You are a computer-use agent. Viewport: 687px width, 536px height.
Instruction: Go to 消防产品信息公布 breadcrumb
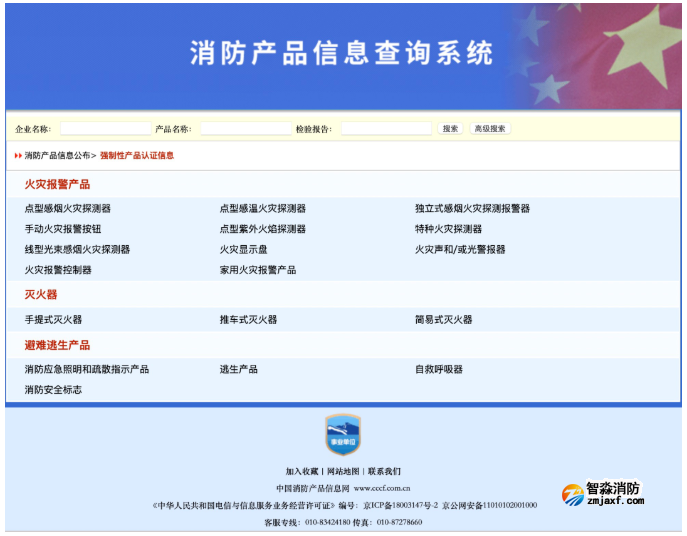pos(57,156)
